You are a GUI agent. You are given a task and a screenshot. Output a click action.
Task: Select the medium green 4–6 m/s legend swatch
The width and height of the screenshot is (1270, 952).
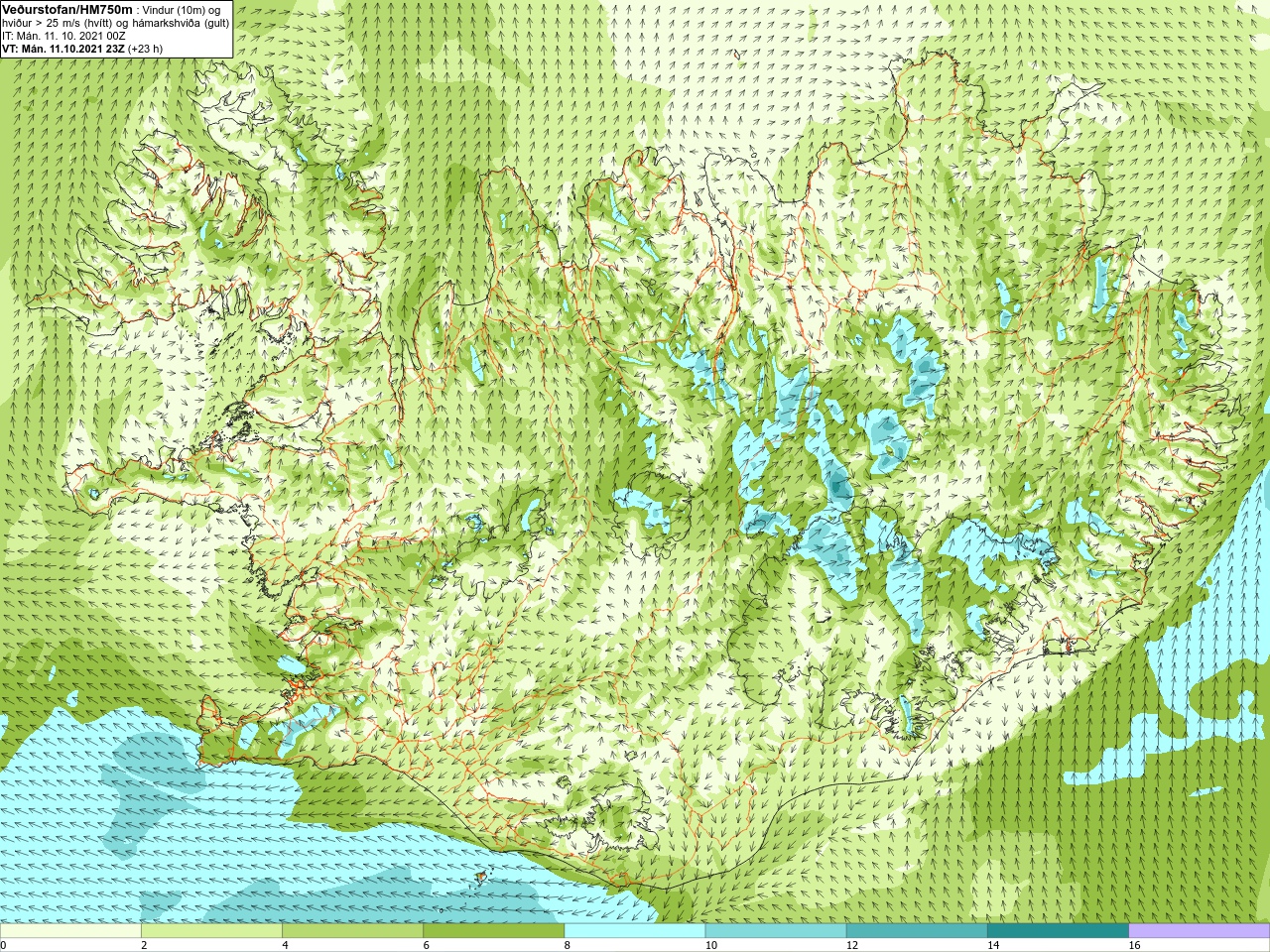(352, 931)
